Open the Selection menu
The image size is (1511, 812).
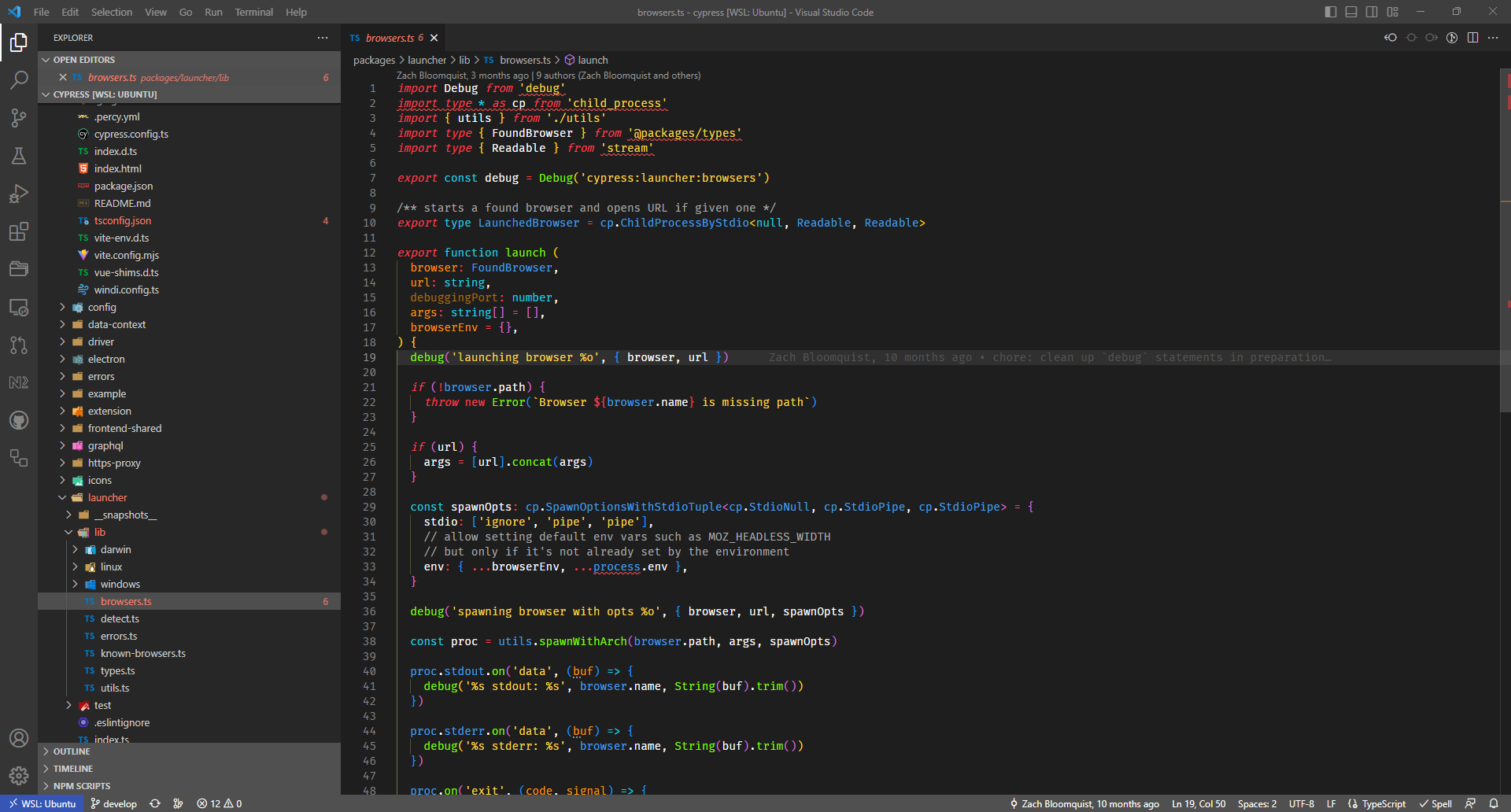112,12
